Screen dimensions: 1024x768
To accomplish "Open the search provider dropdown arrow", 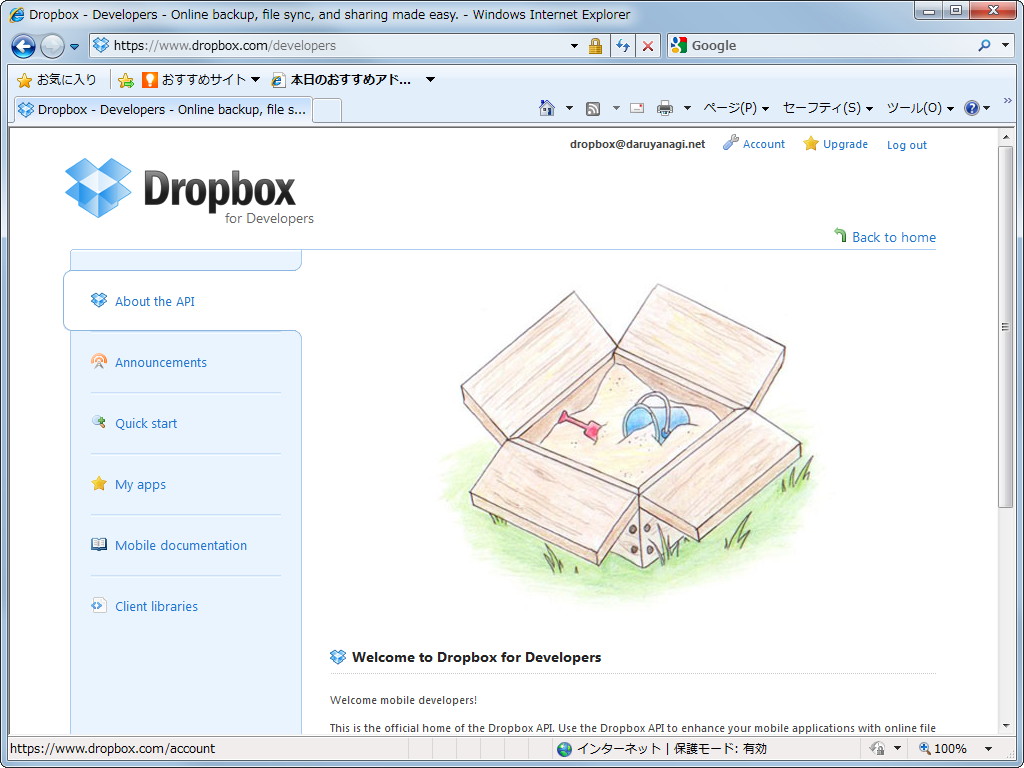I will pyautogui.click(x=1006, y=46).
